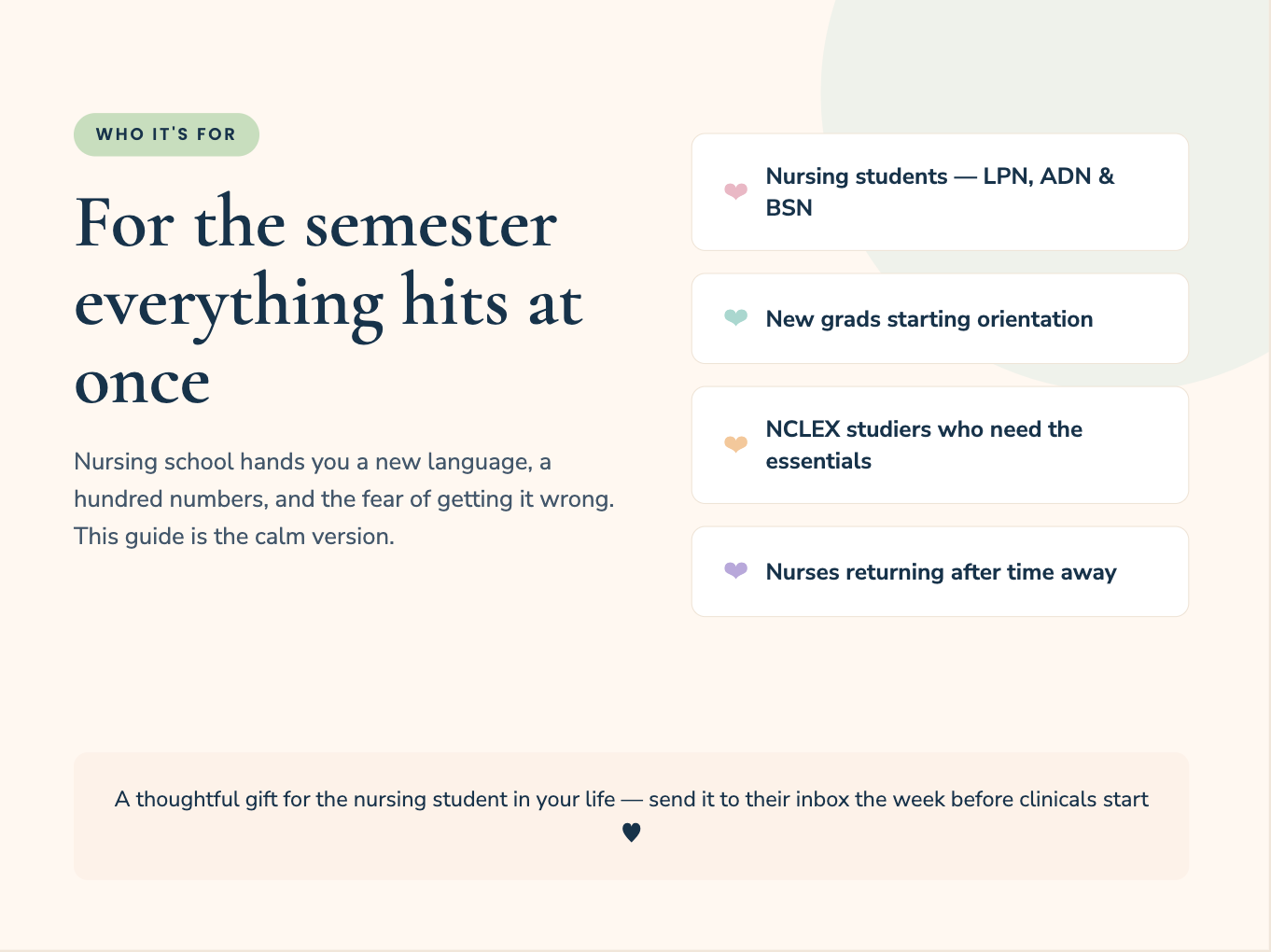Click the text 'Nurses returning after time away'
Screen dimensions: 1271x952
coord(941,572)
